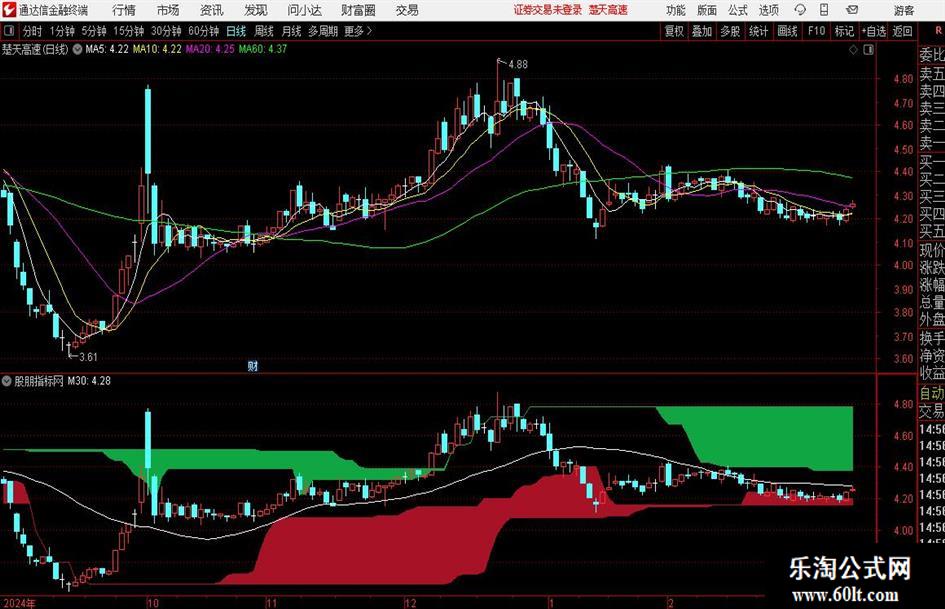Open the 资讯 menu
This screenshot has height=609, width=945.
coord(212,10)
